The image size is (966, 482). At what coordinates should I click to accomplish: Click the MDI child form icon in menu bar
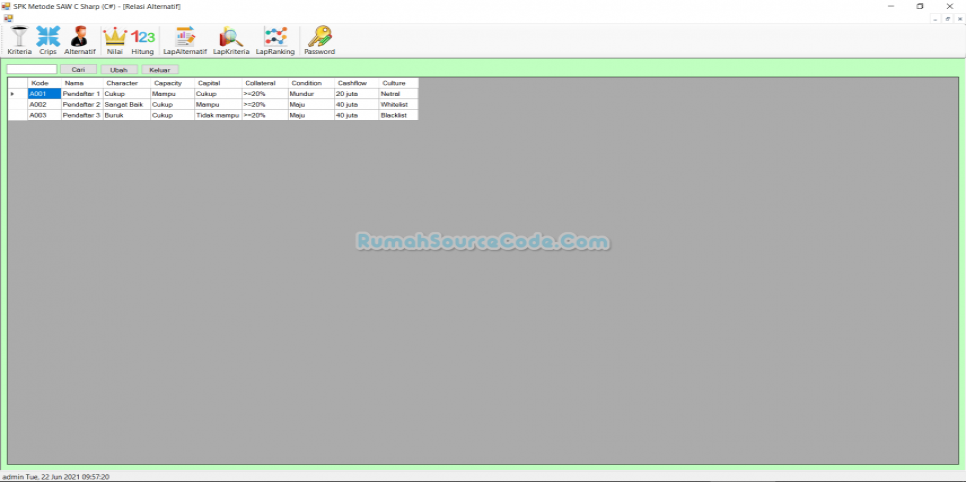tap(8, 18)
